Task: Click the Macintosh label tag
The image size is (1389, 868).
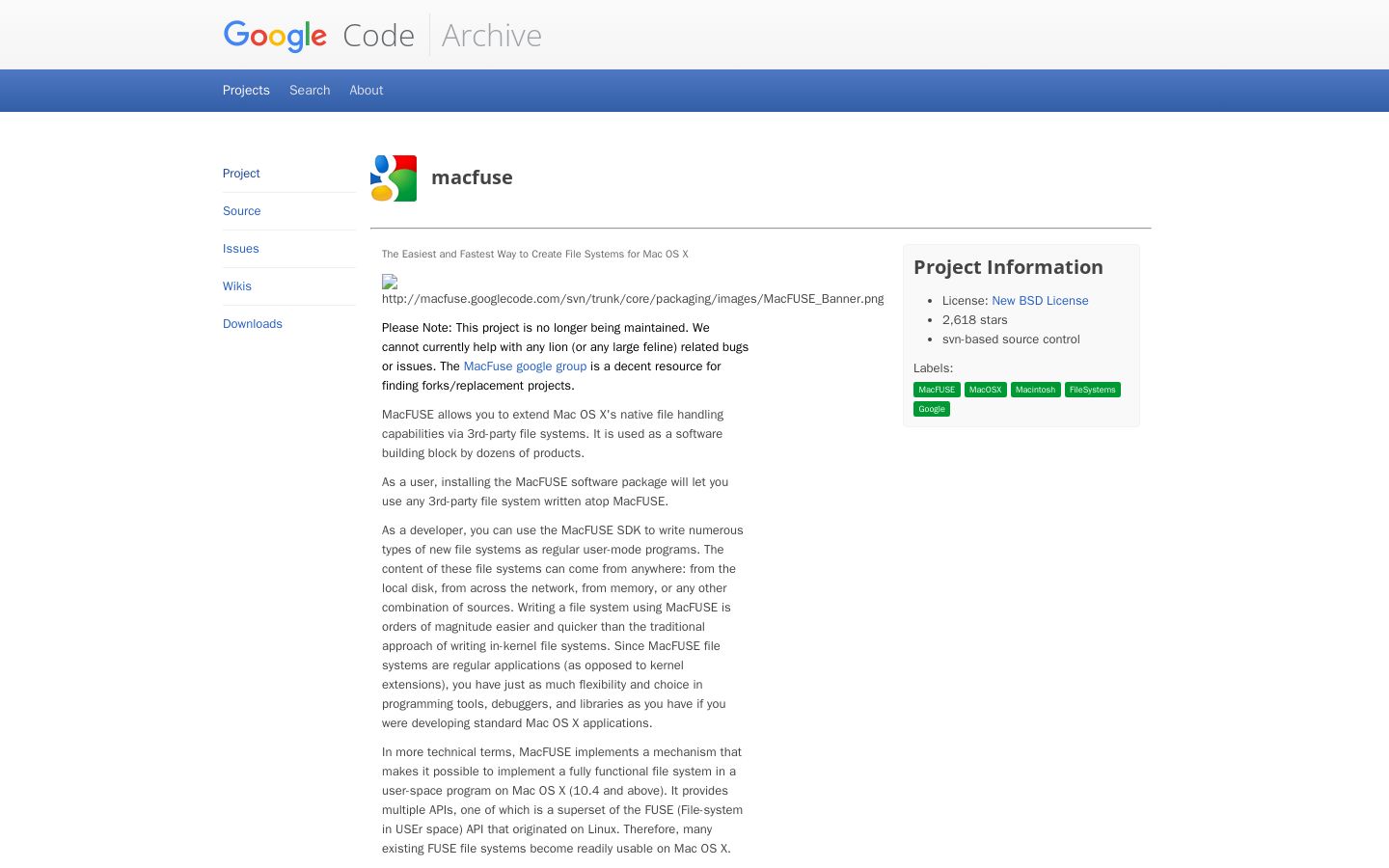Action: (x=1036, y=390)
